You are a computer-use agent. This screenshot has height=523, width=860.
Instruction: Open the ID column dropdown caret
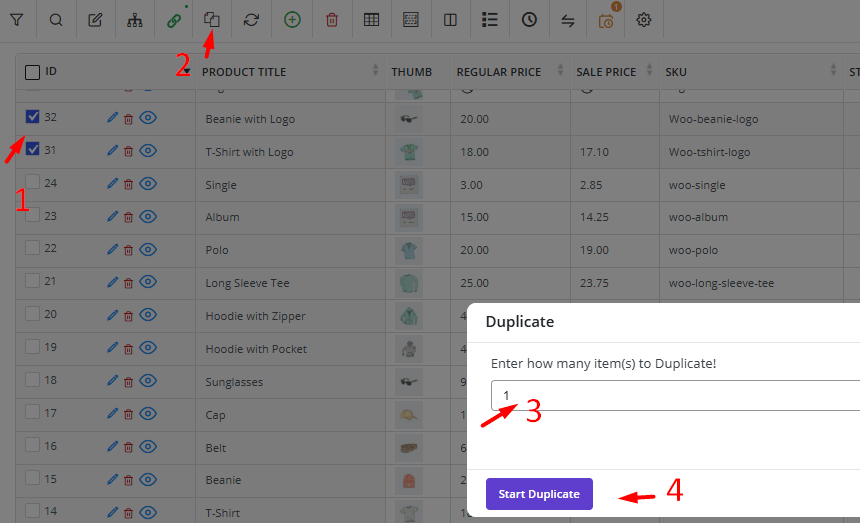coord(187,72)
